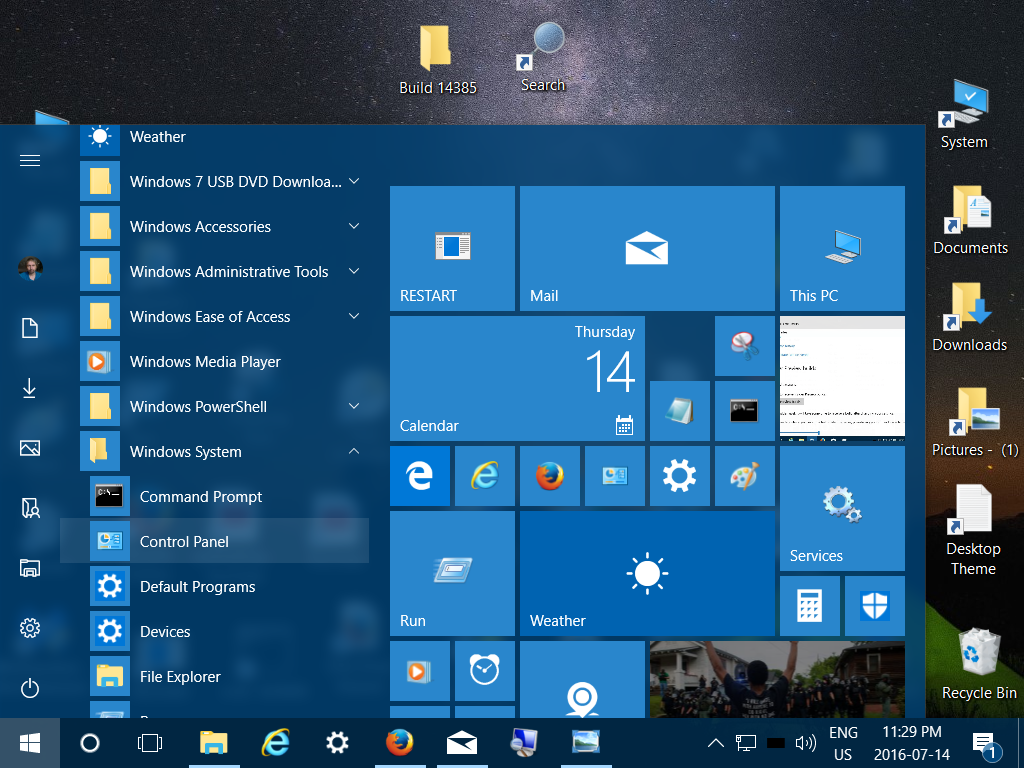The width and height of the screenshot is (1024, 768).
Task: Open the volume control in system tray
Action: click(806, 743)
